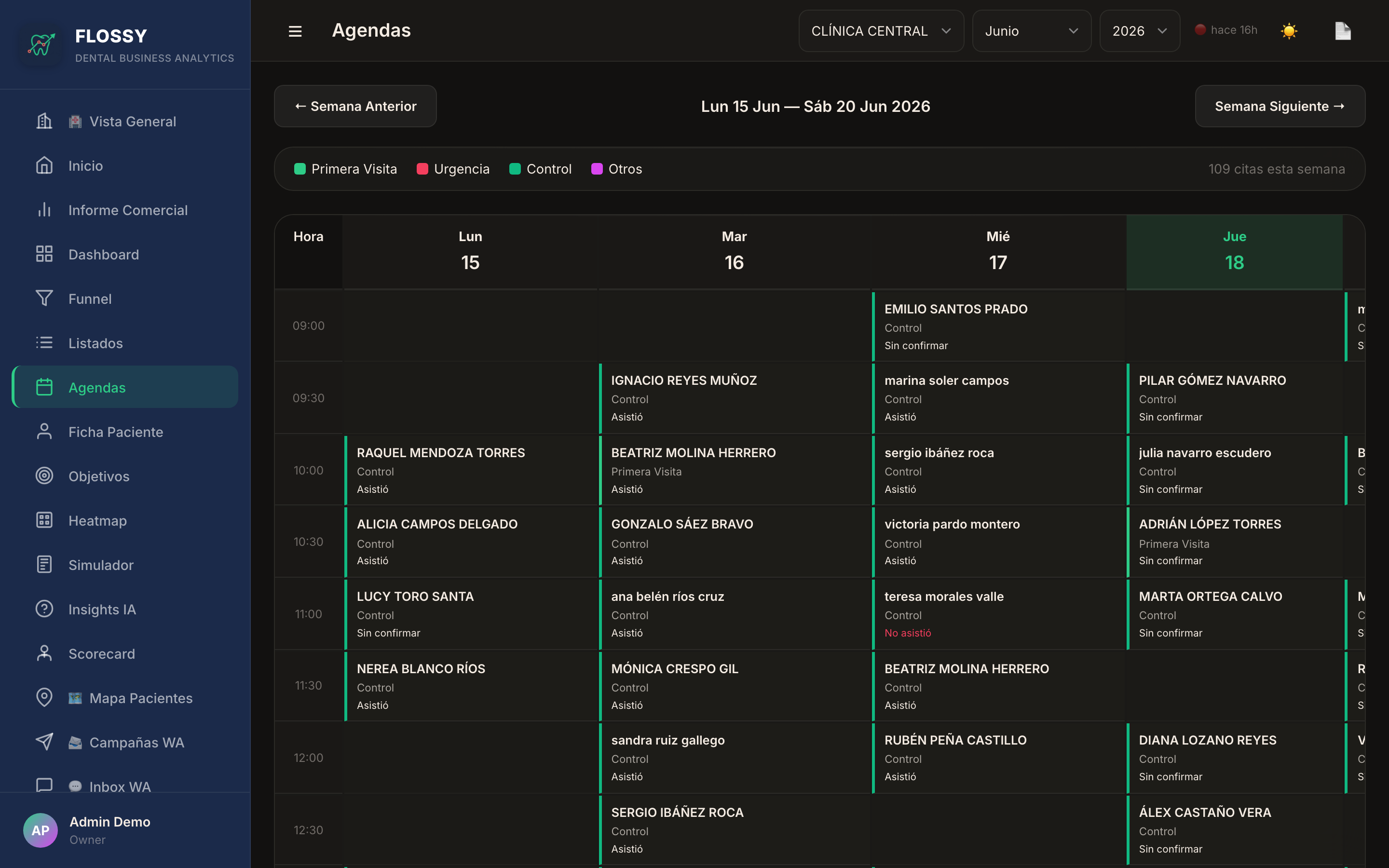Click the Primera Visita green legend swatch
The height and width of the screenshot is (868, 1389).
tap(300, 169)
